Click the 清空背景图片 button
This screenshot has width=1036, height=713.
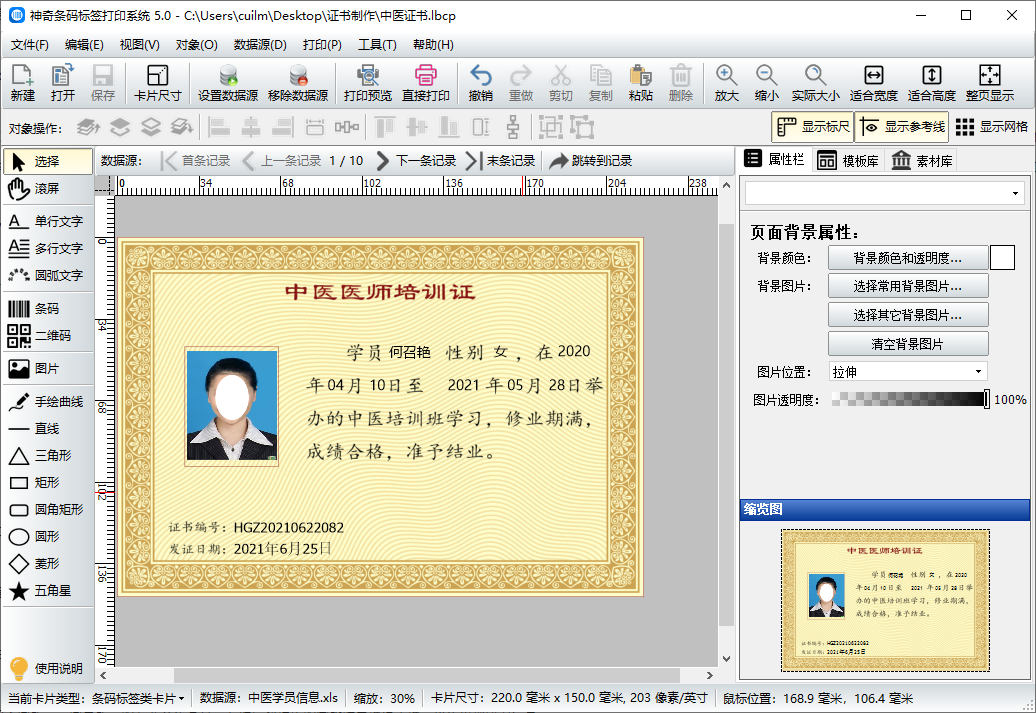pos(907,344)
